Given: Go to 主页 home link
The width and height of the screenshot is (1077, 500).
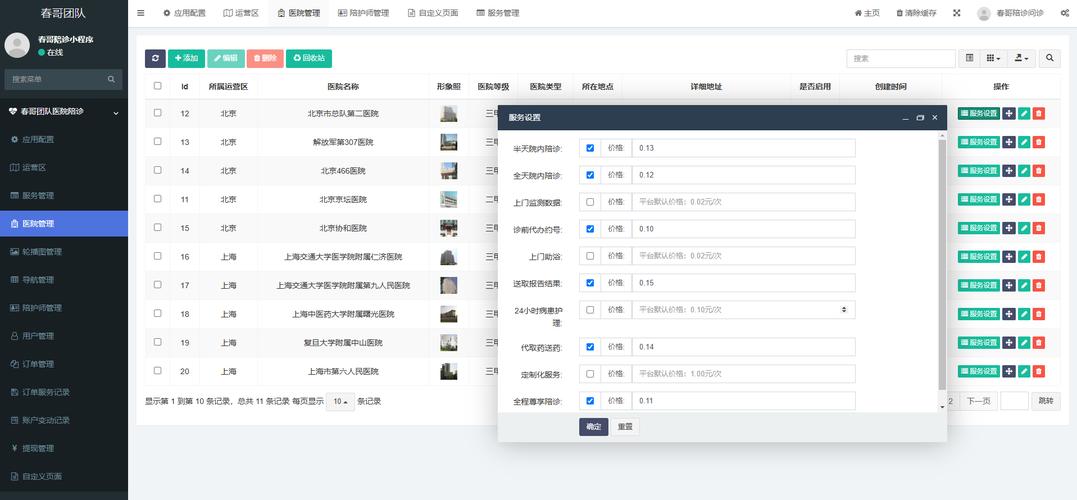Looking at the screenshot, I should tap(867, 13).
